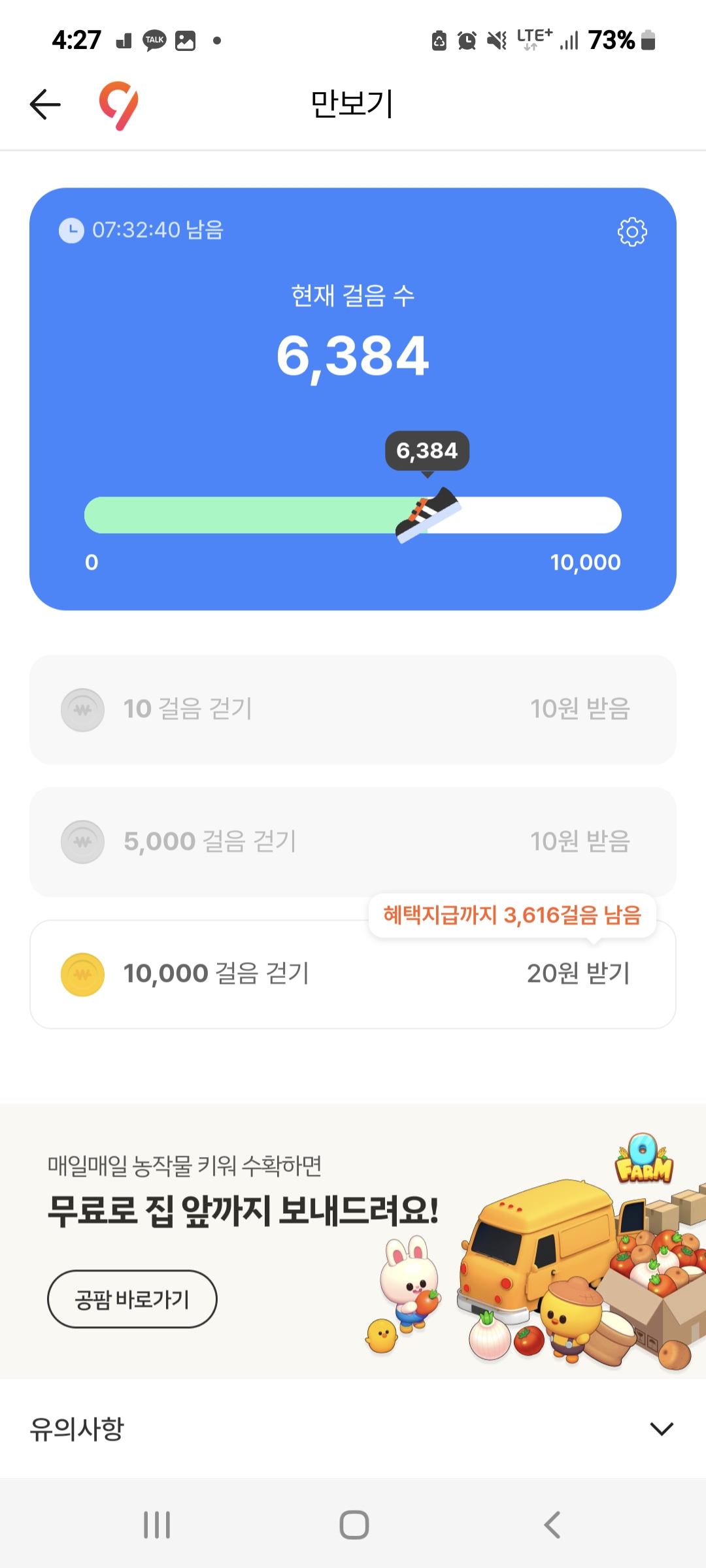Open the red G-shaped app logo
Viewport: 706px width, 1568px height.
point(118,105)
